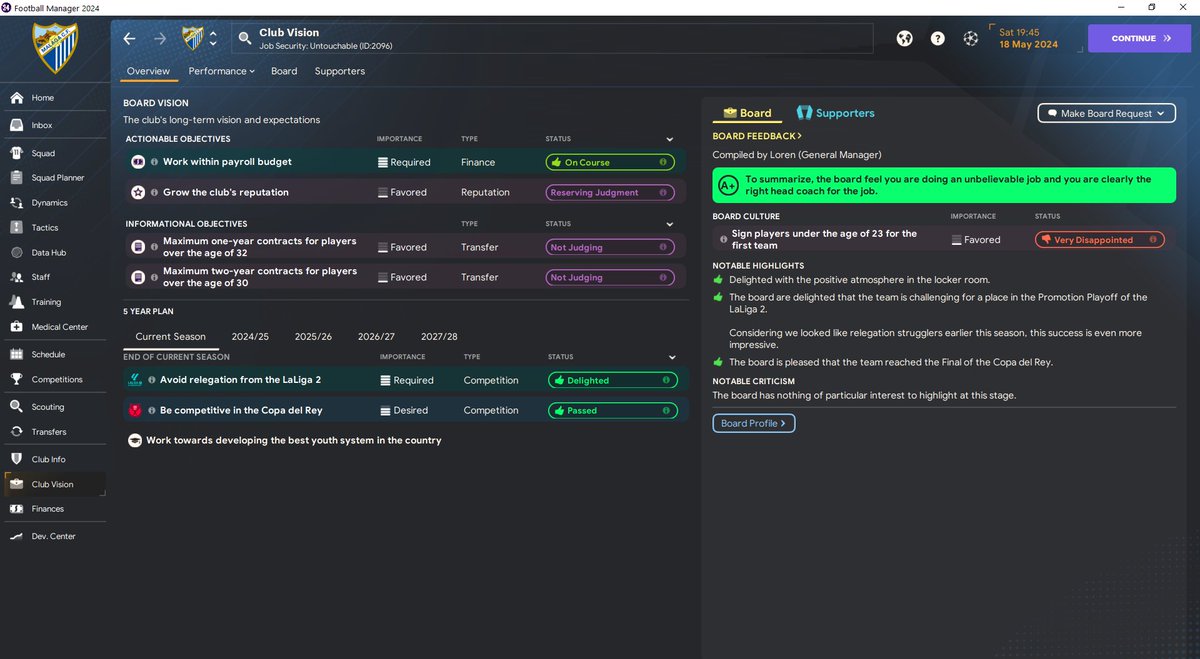Click the On Course status badge
The height and width of the screenshot is (659, 1200).
[x=609, y=162]
